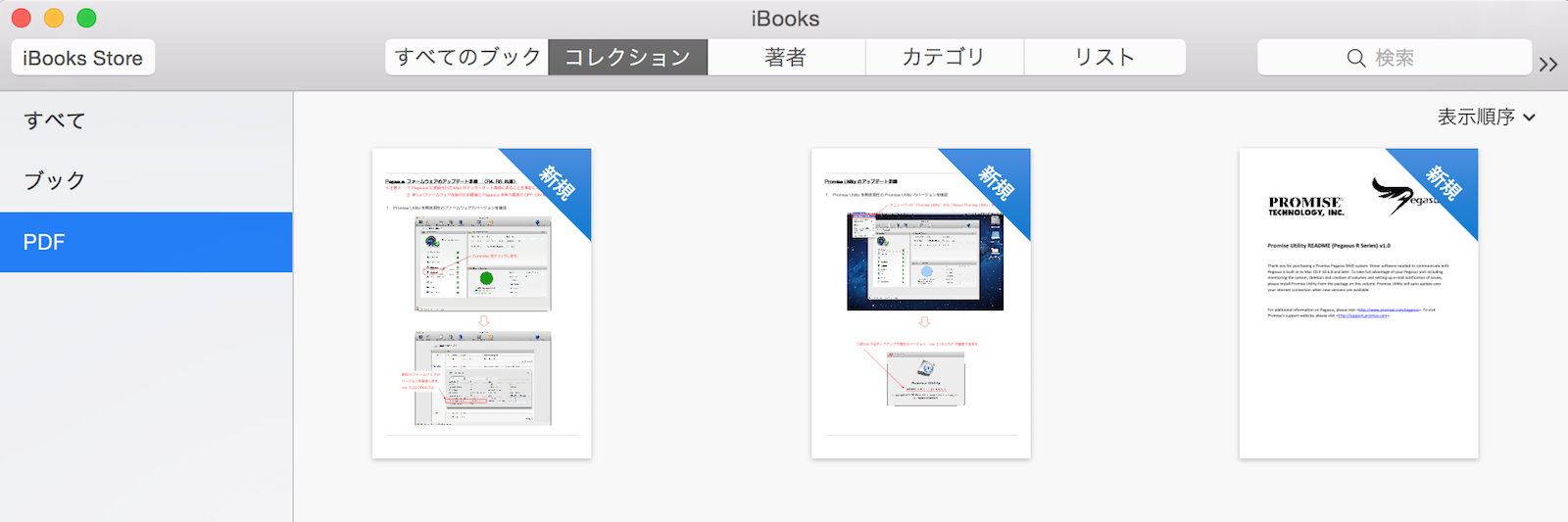Switch to the すべてのブック tab
This screenshot has width=1568, height=522.
467,58
